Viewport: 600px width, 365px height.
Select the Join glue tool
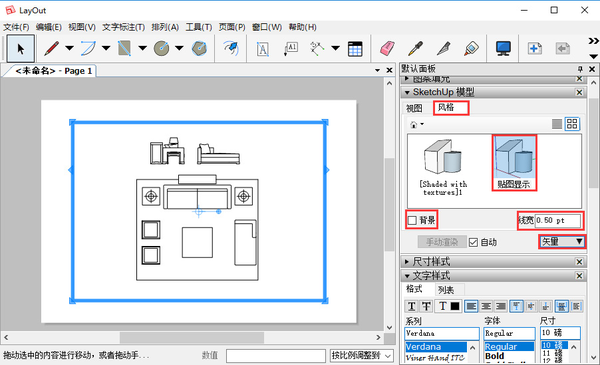click(x=471, y=49)
